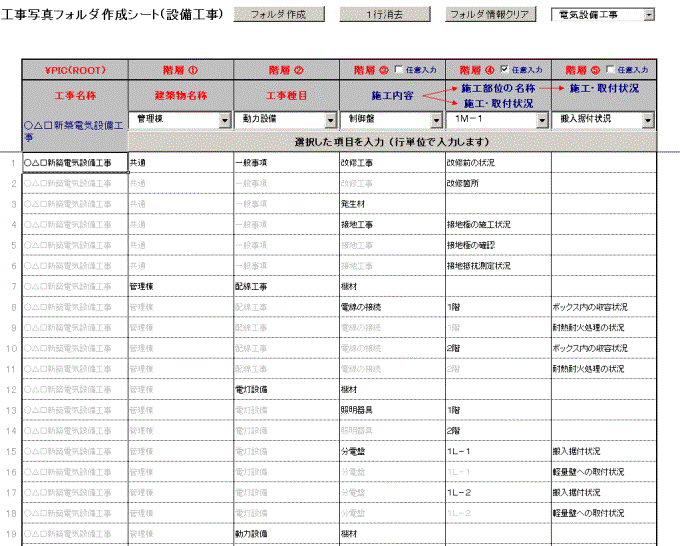Select the 2階 cell in row 10
Image resolution: width=680 pixels, height=546 pixels.
498,348
